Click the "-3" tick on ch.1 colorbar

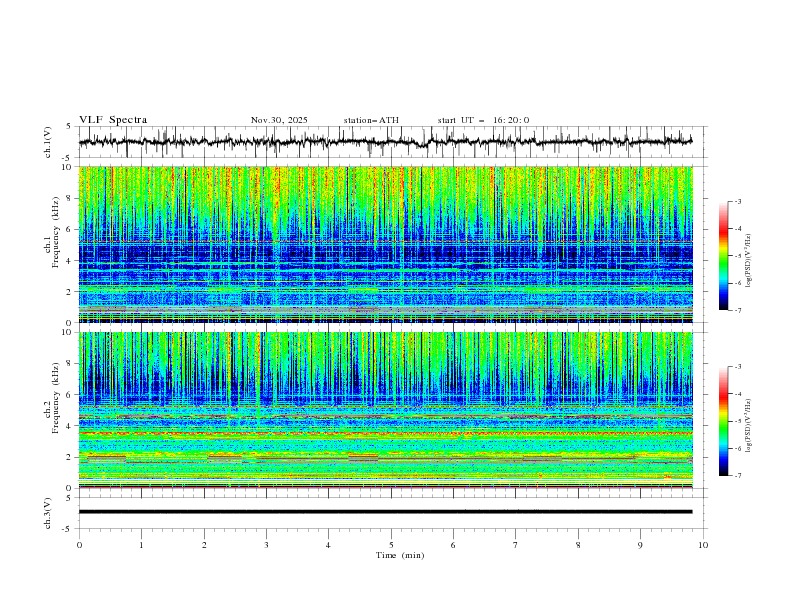point(737,201)
